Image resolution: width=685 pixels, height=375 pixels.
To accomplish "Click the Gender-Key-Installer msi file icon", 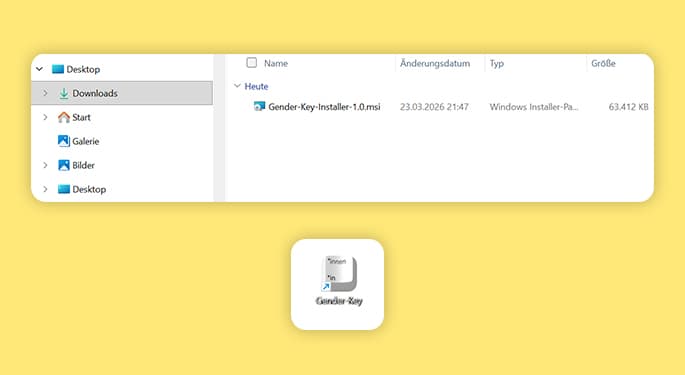I will coord(259,106).
